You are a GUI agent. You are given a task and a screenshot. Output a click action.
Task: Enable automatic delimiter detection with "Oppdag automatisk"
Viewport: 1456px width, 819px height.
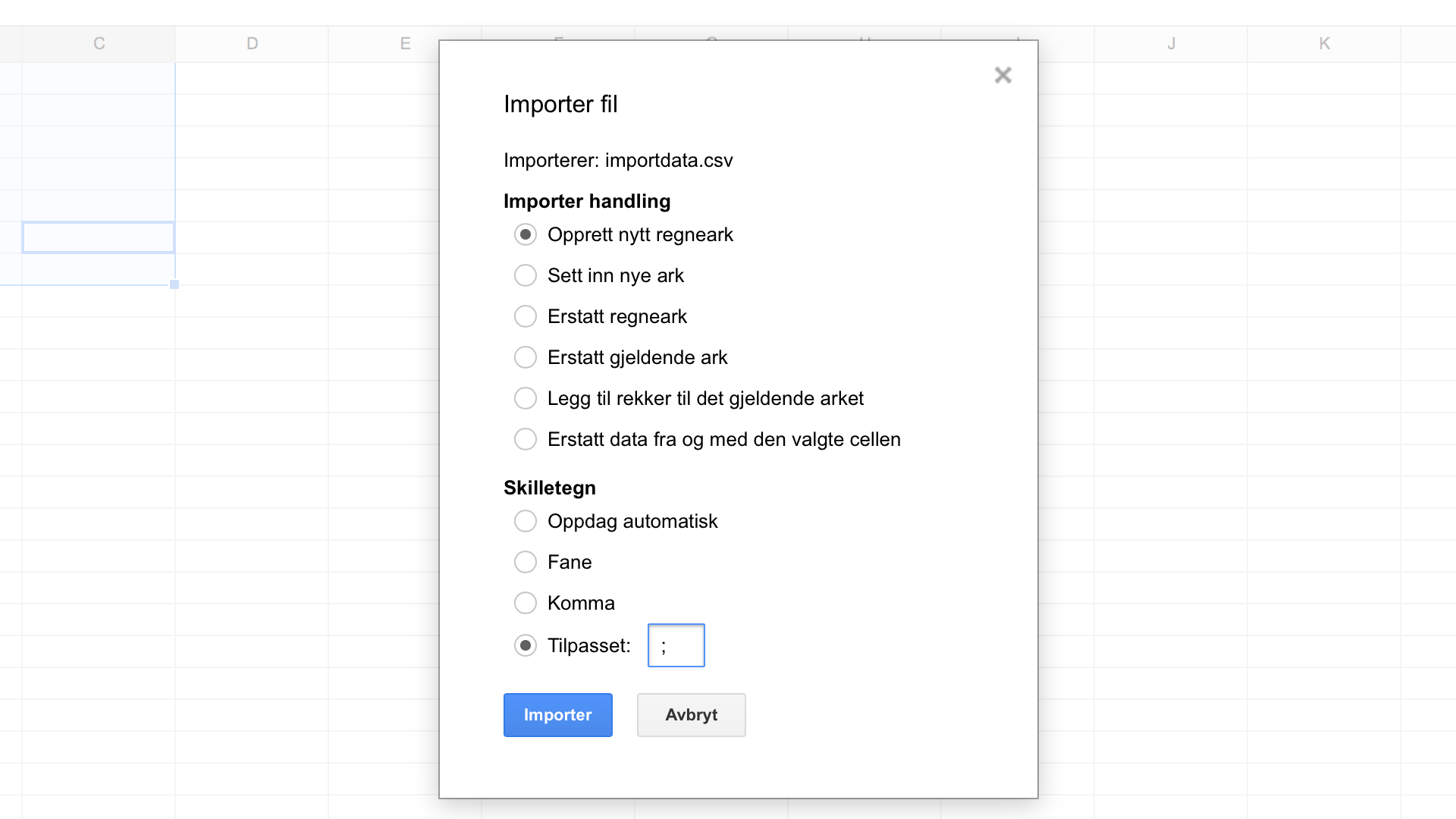tap(526, 521)
